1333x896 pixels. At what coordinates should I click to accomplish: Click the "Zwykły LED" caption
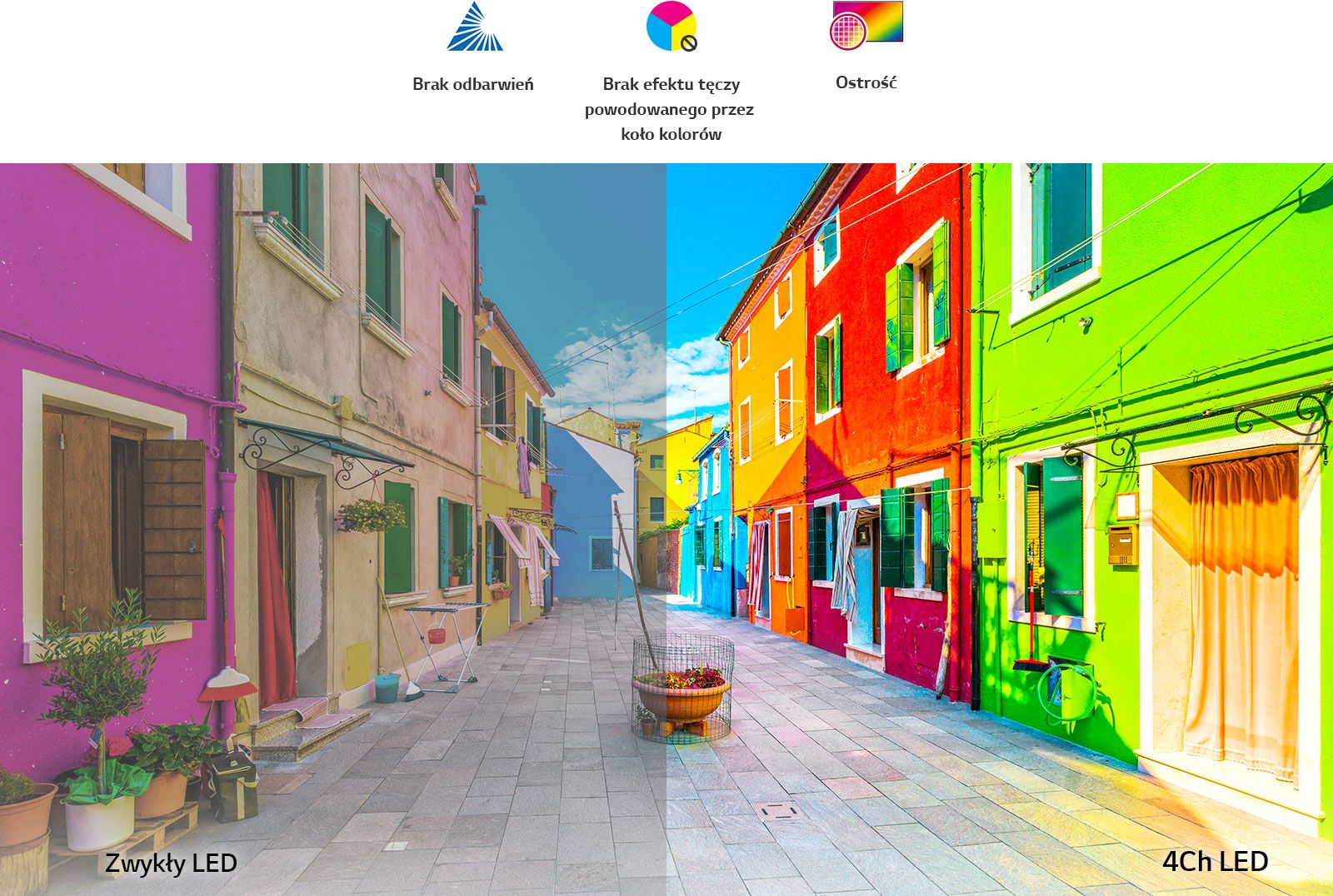171,864
